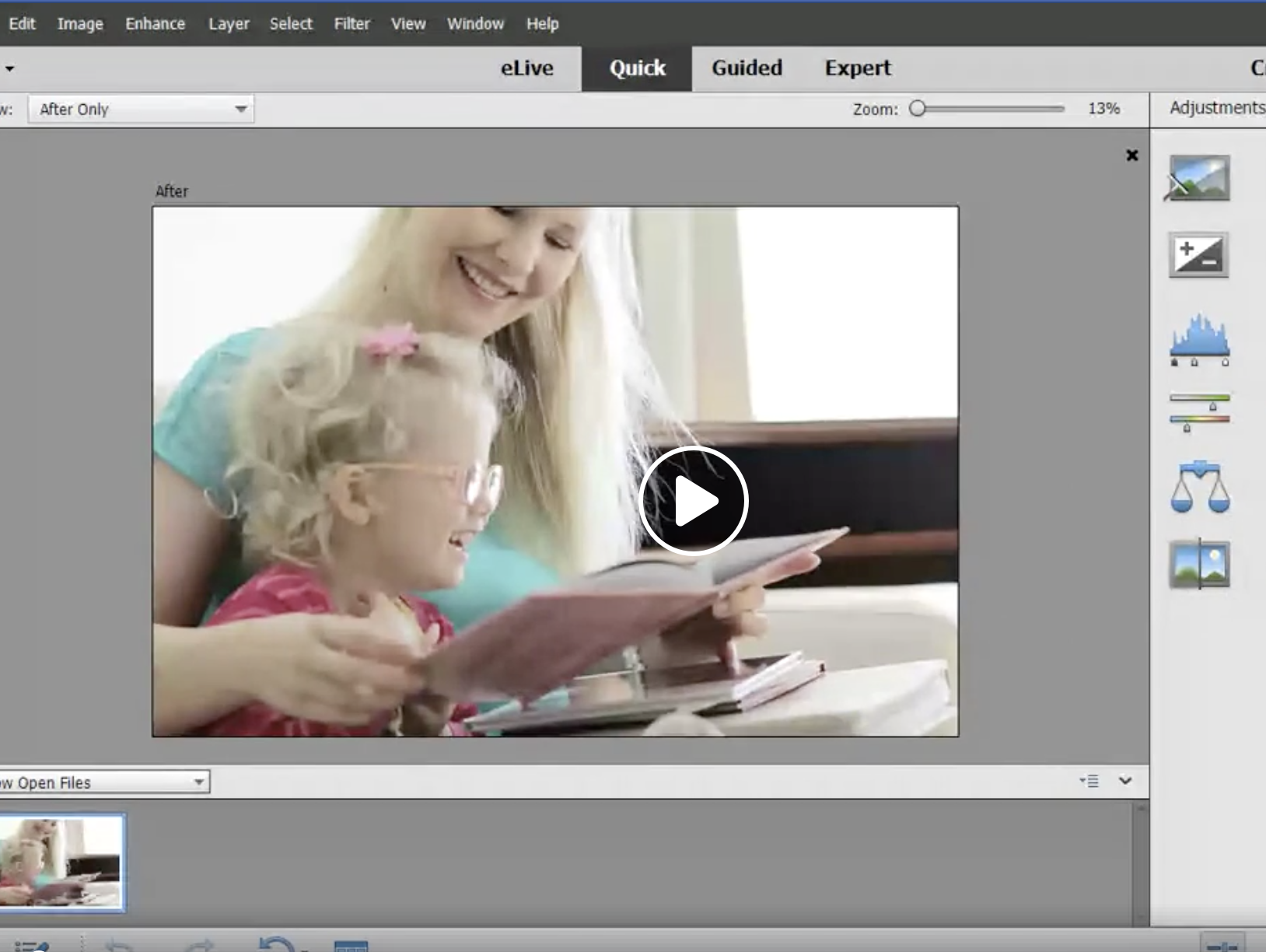Open the Lighting levels histogram adjustment

pos(1200,340)
